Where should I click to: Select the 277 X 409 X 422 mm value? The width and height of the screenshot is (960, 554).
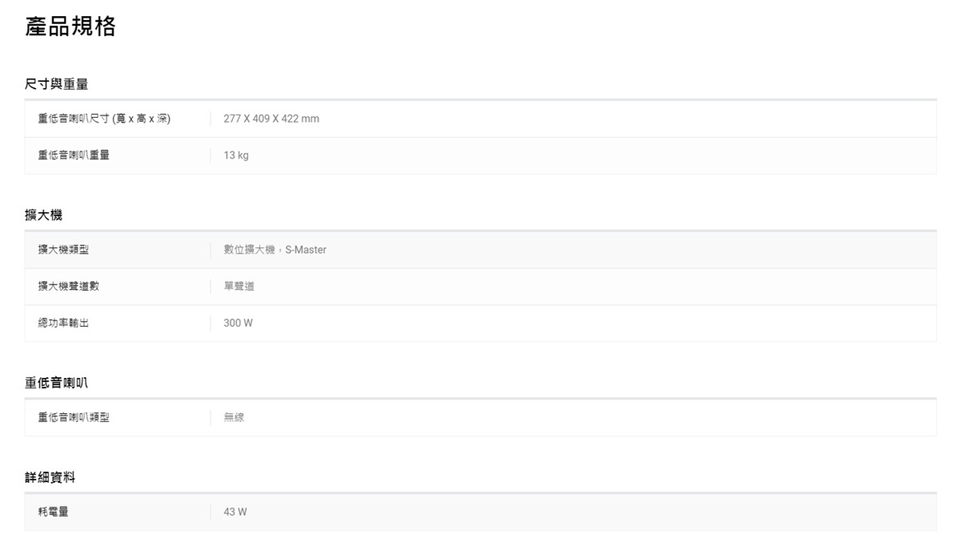[271, 119]
